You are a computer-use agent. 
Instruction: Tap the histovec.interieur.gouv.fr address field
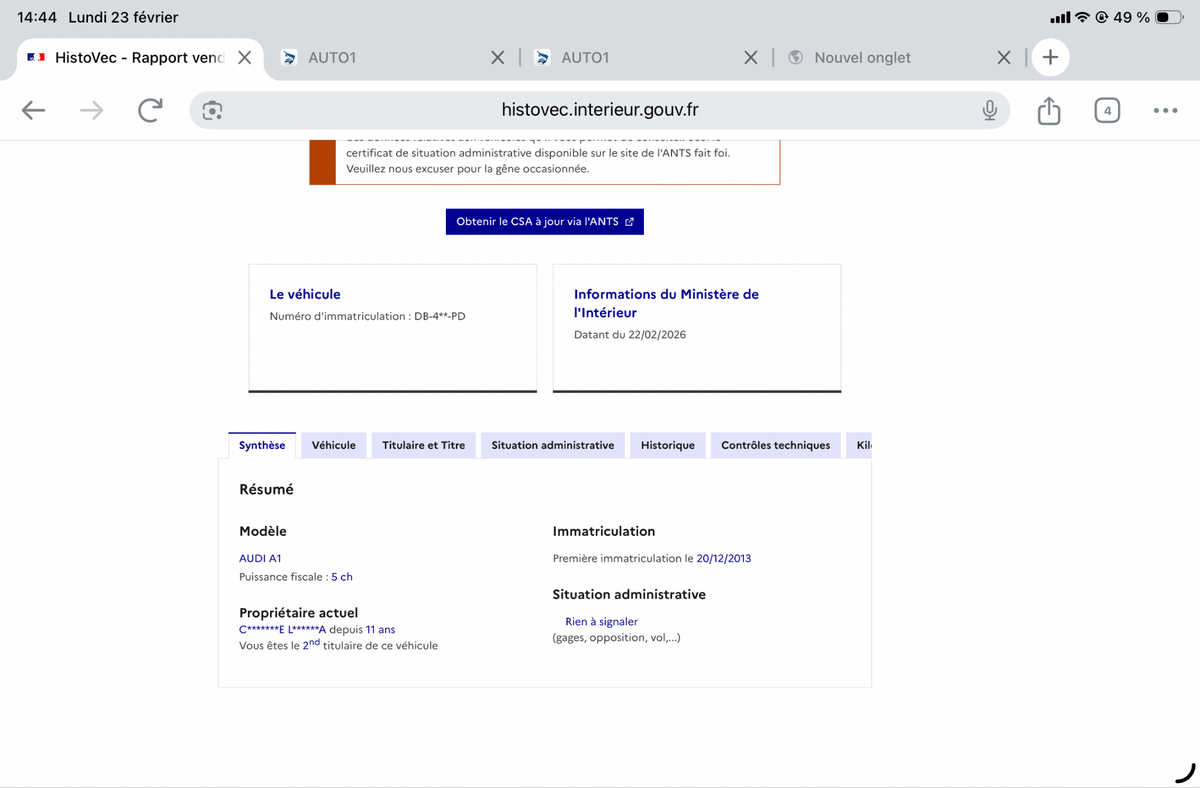pyautogui.click(x=600, y=111)
